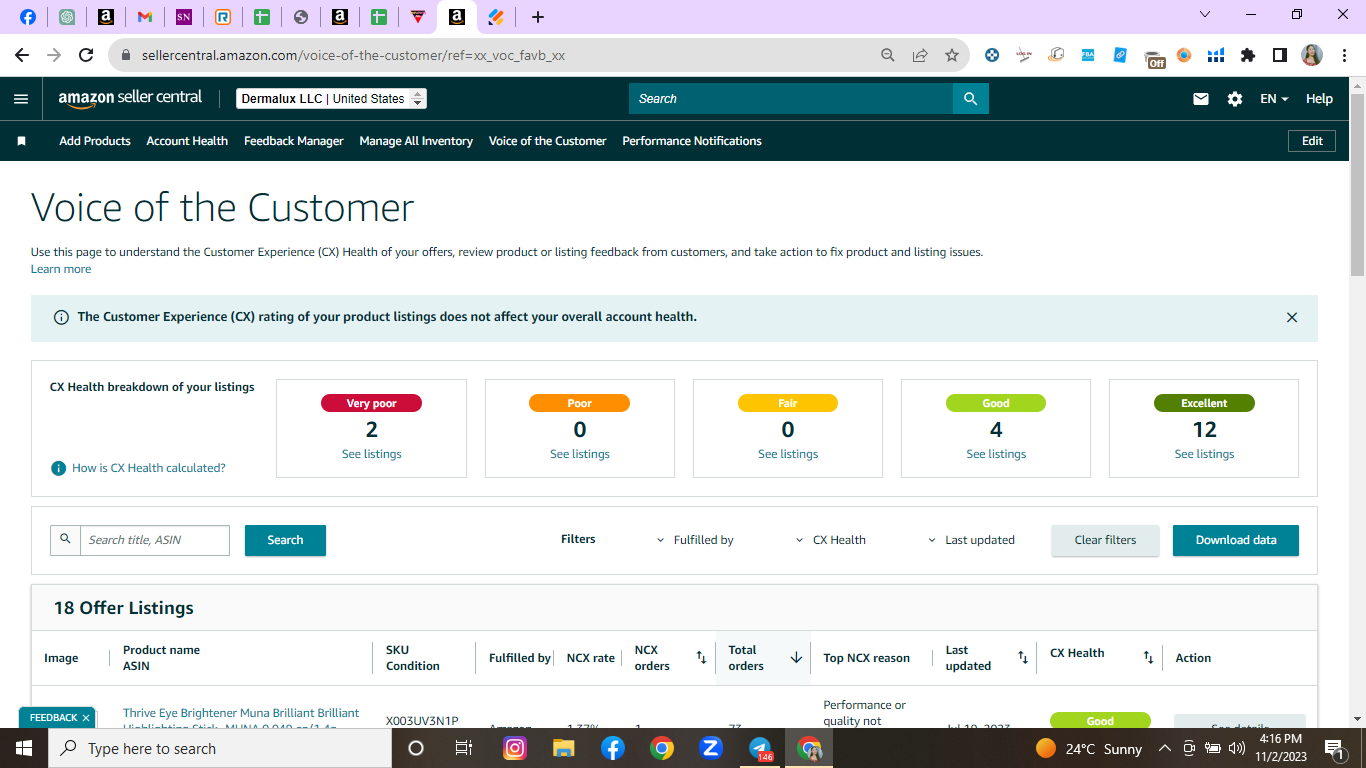
Task: Sort the NCX orders column
Action: tap(701, 658)
